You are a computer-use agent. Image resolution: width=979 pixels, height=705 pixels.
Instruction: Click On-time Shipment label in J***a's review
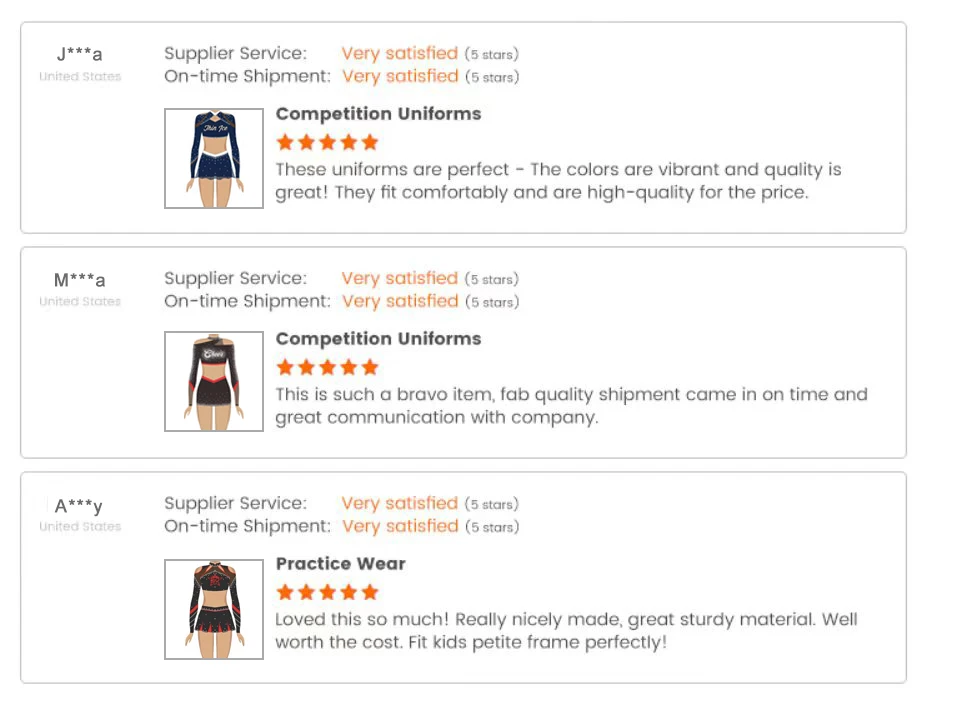tap(247, 76)
